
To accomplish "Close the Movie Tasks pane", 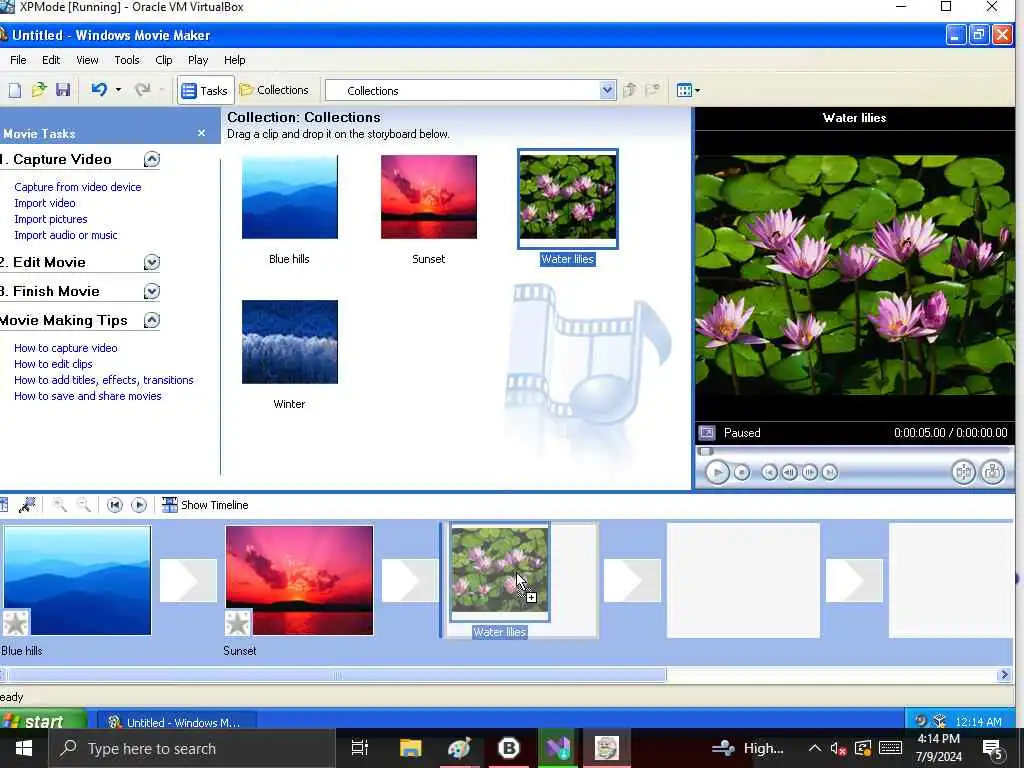I will [202, 133].
